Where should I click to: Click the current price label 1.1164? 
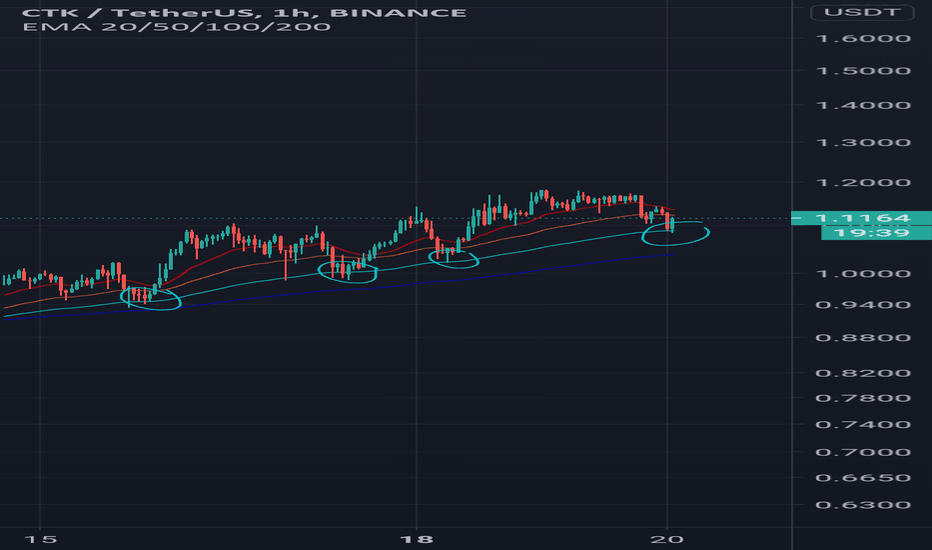[861, 218]
